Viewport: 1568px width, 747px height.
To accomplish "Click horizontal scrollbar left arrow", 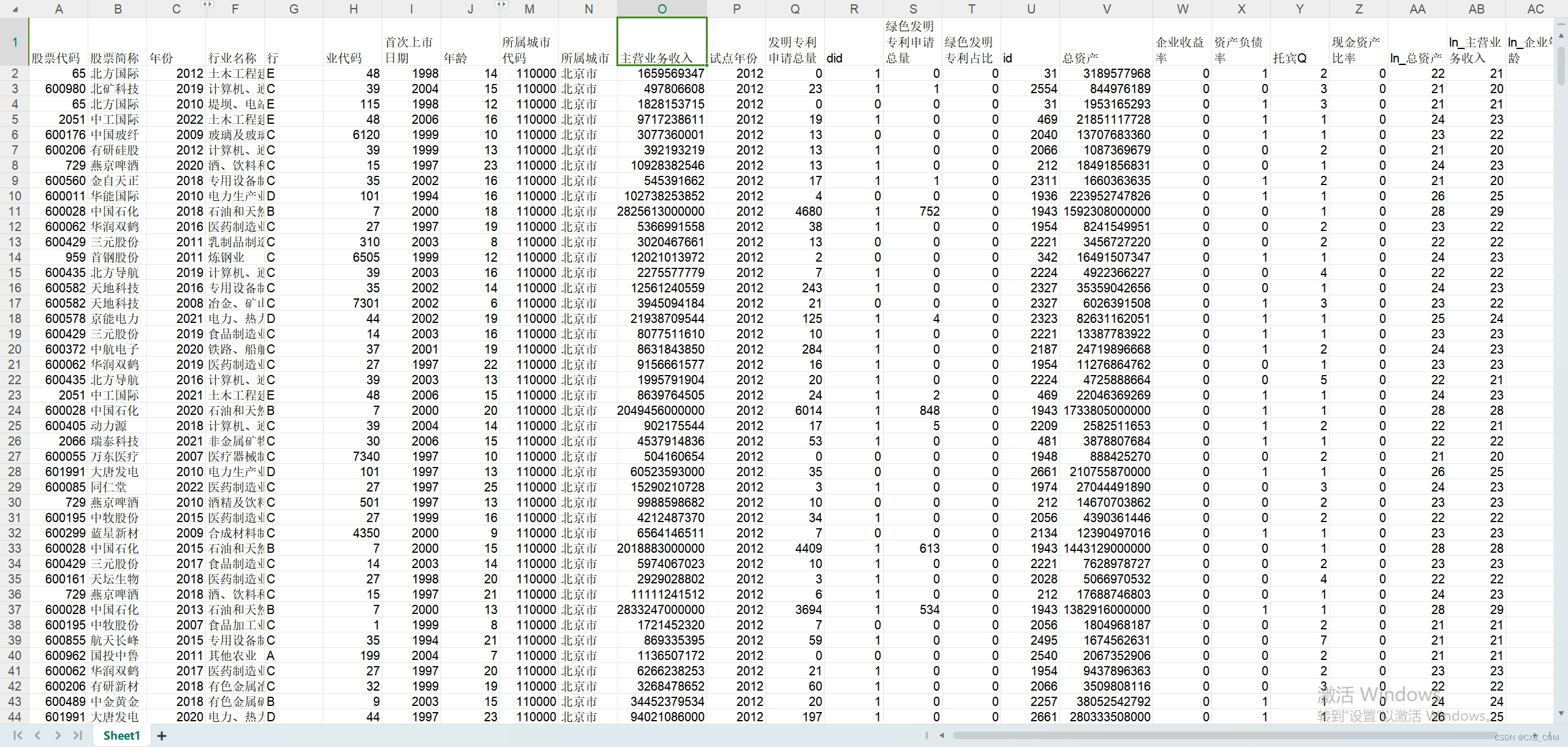I will tap(942, 735).
